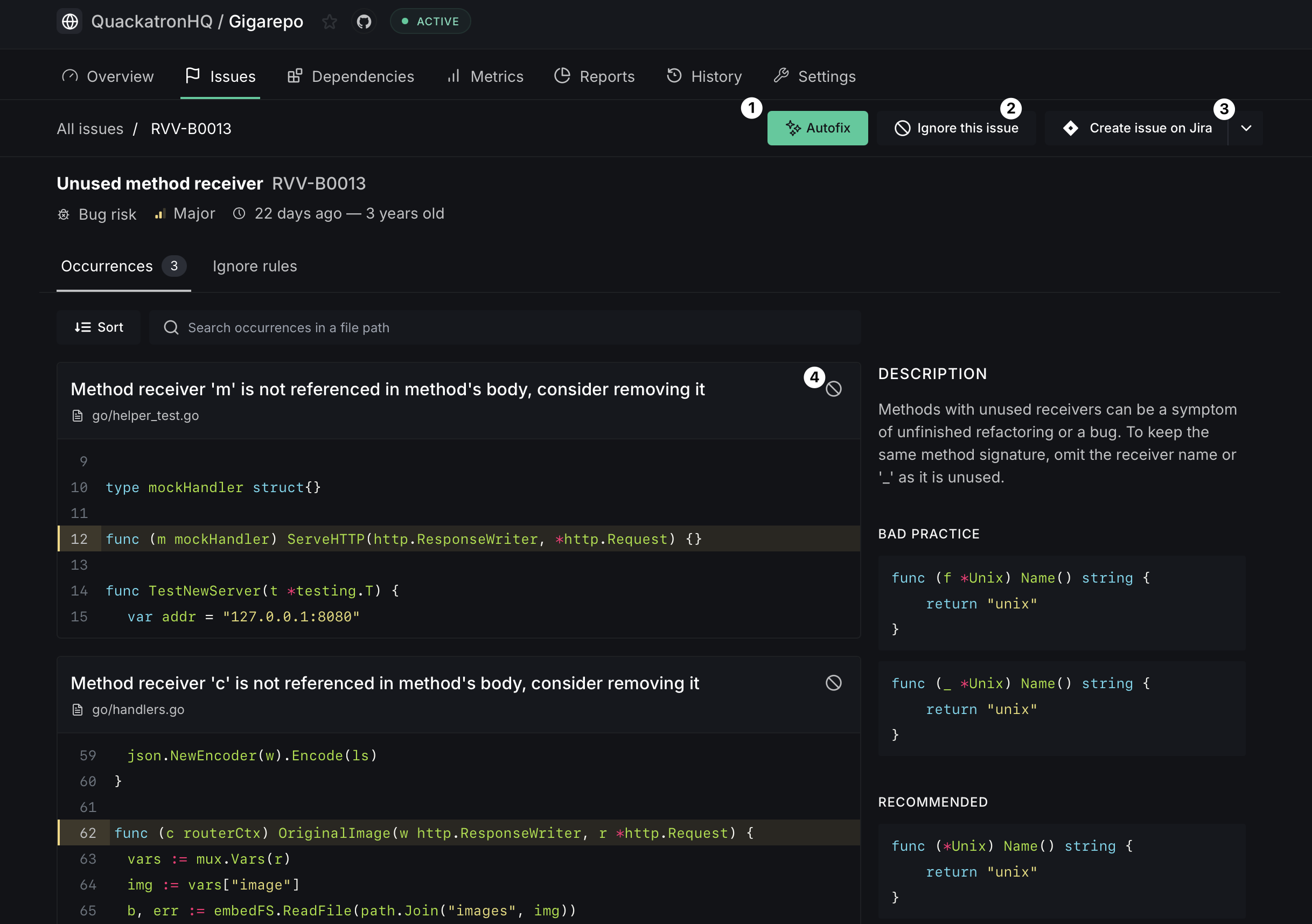Screen dimensions: 1312x924
Task: Open the History tab
Action: click(x=704, y=76)
